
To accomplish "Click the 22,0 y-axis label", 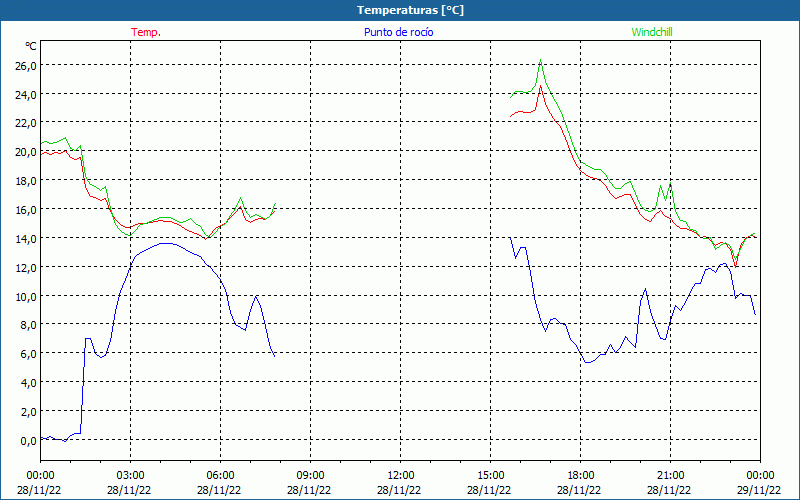I will tap(27, 123).
